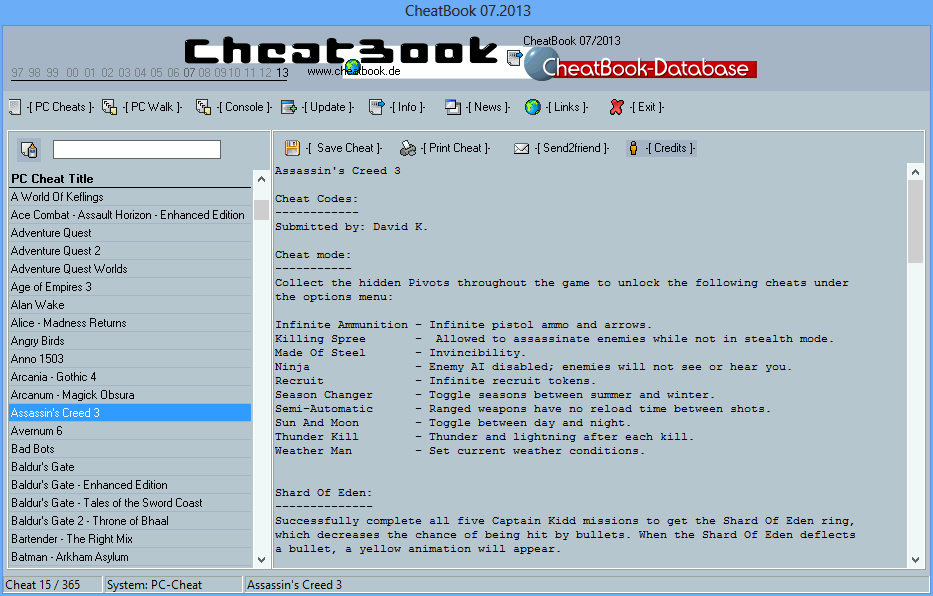
Task: Select Bad Bots
Action: point(130,449)
